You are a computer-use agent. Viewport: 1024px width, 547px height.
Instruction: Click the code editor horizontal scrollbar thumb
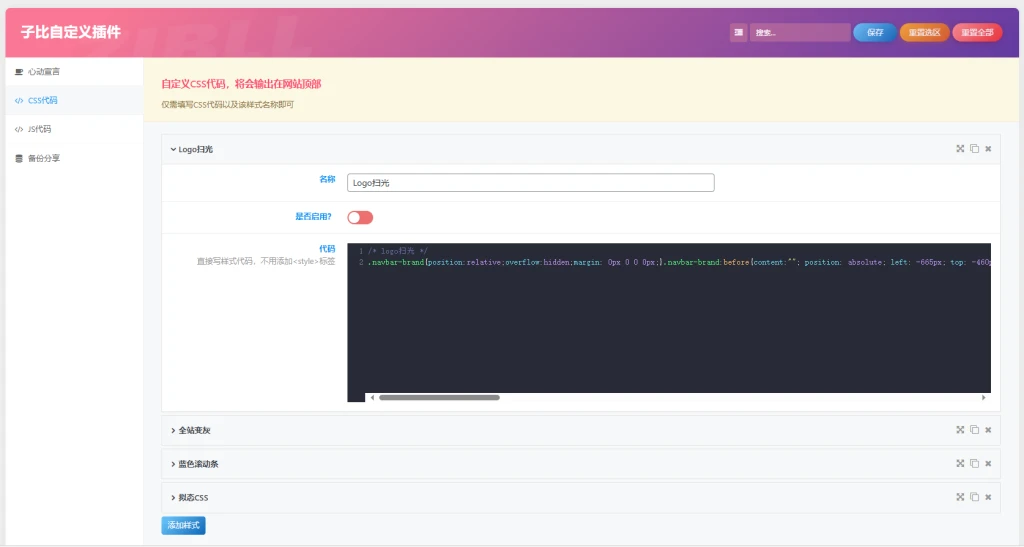439,397
